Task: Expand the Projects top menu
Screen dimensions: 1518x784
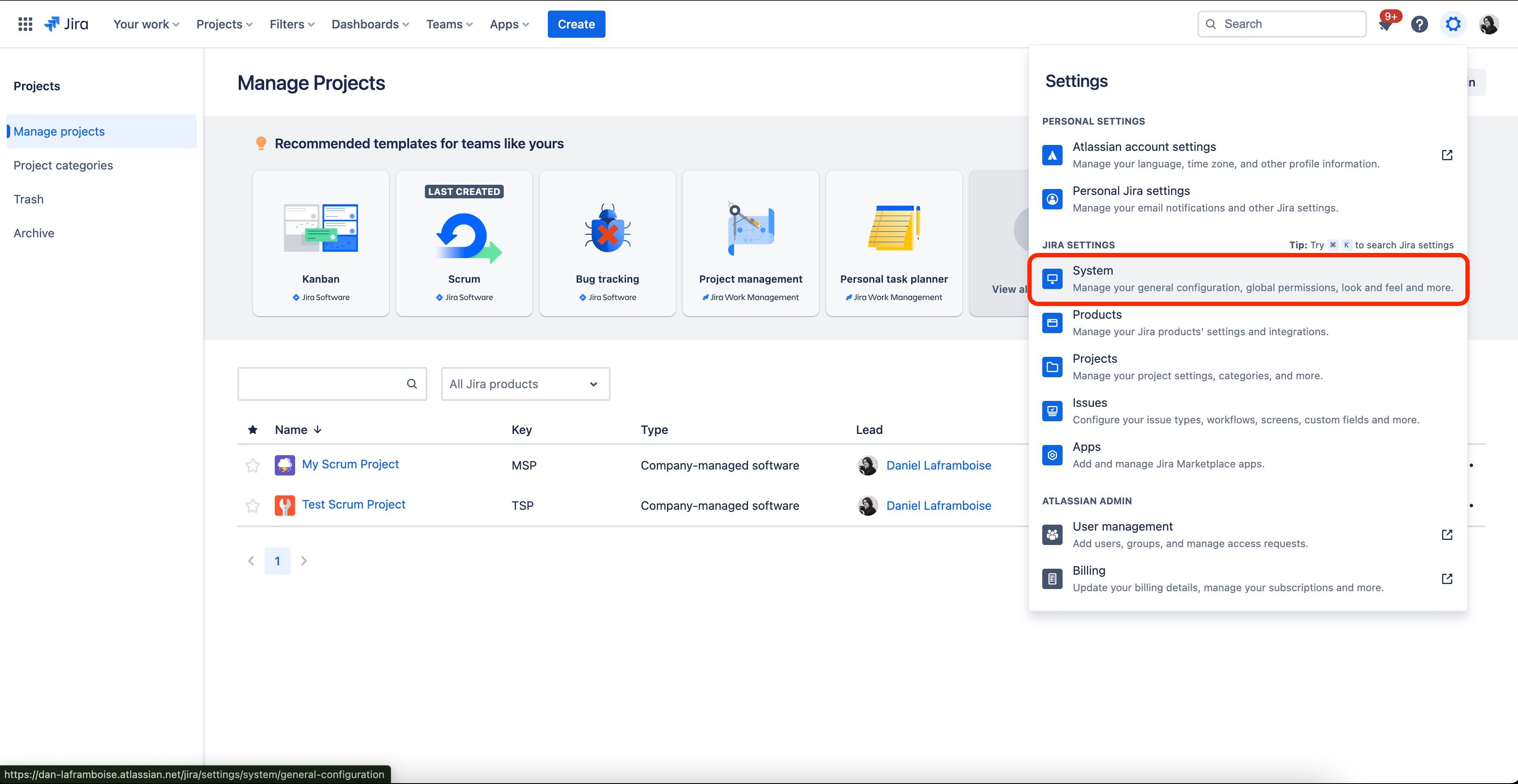Action: click(x=224, y=24)
